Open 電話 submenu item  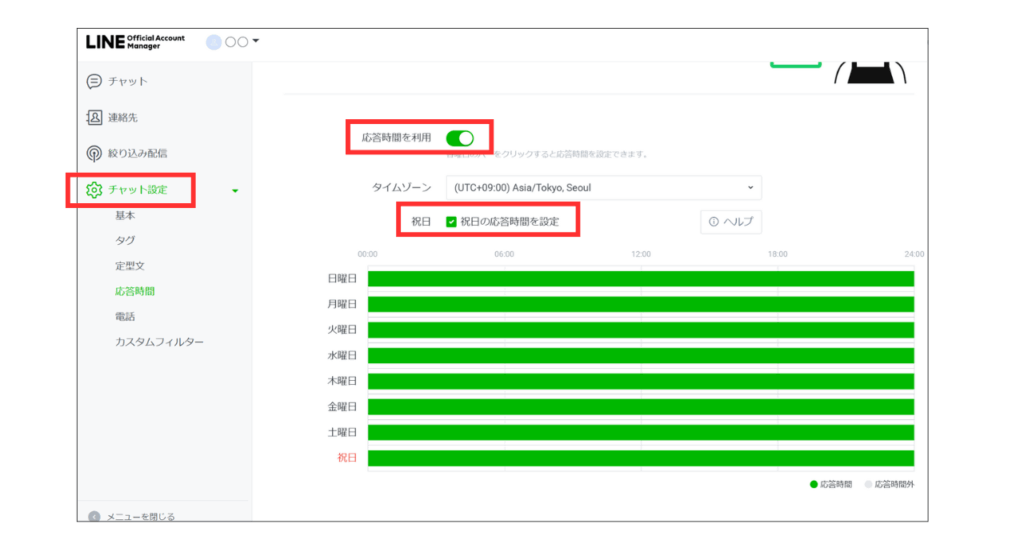coord(125,317)
